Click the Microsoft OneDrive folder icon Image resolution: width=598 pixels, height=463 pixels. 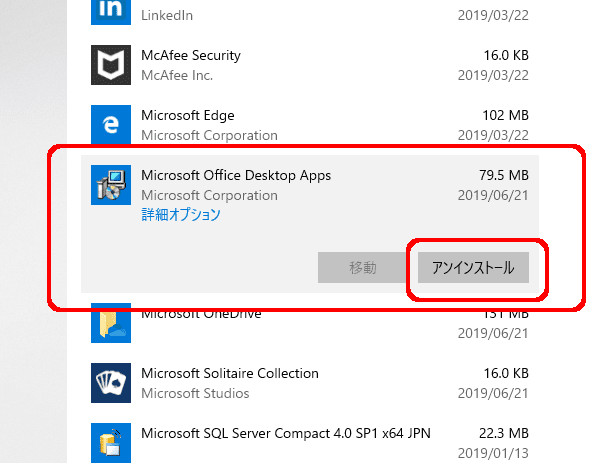coord(111,323)
